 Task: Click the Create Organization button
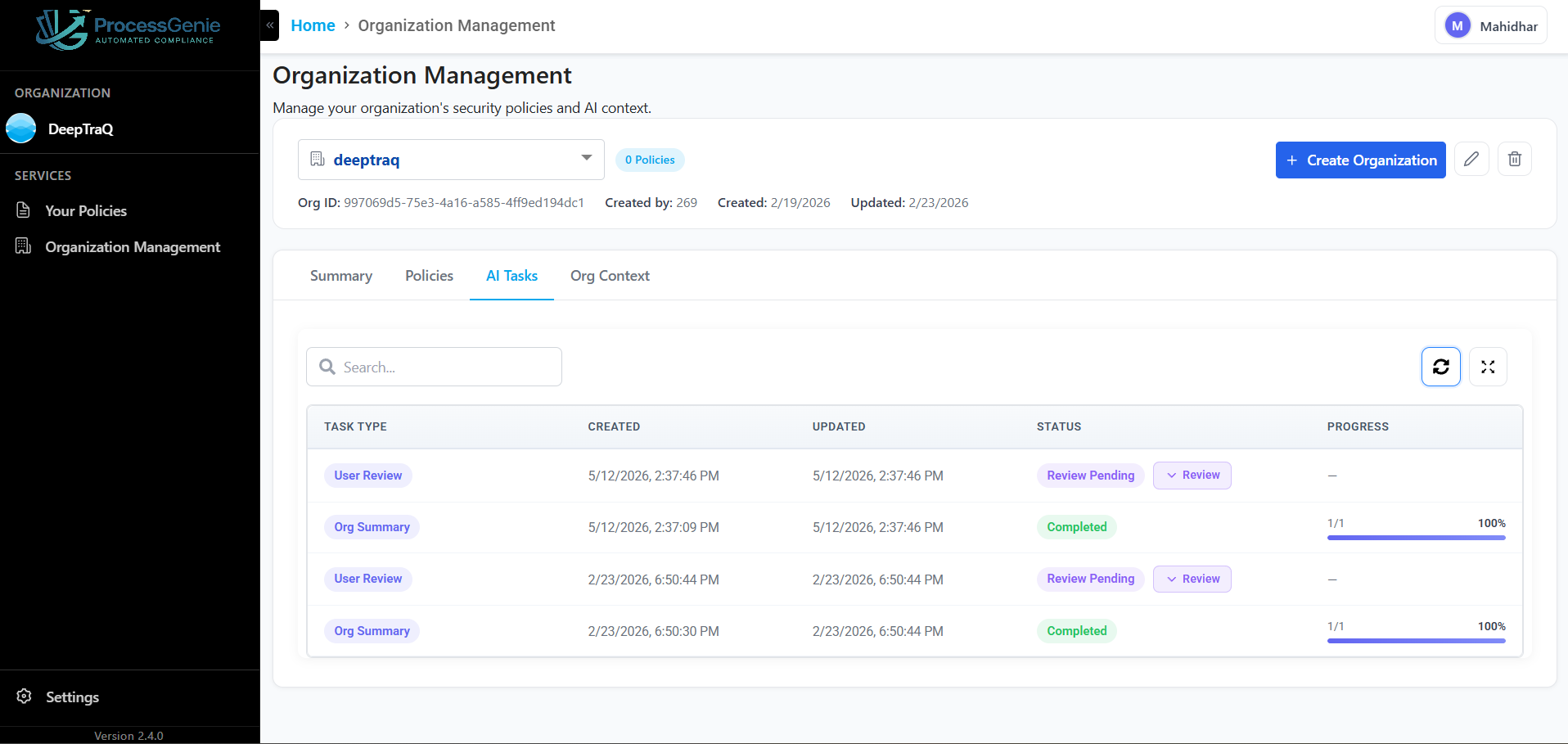click(x=1361, y=160)
